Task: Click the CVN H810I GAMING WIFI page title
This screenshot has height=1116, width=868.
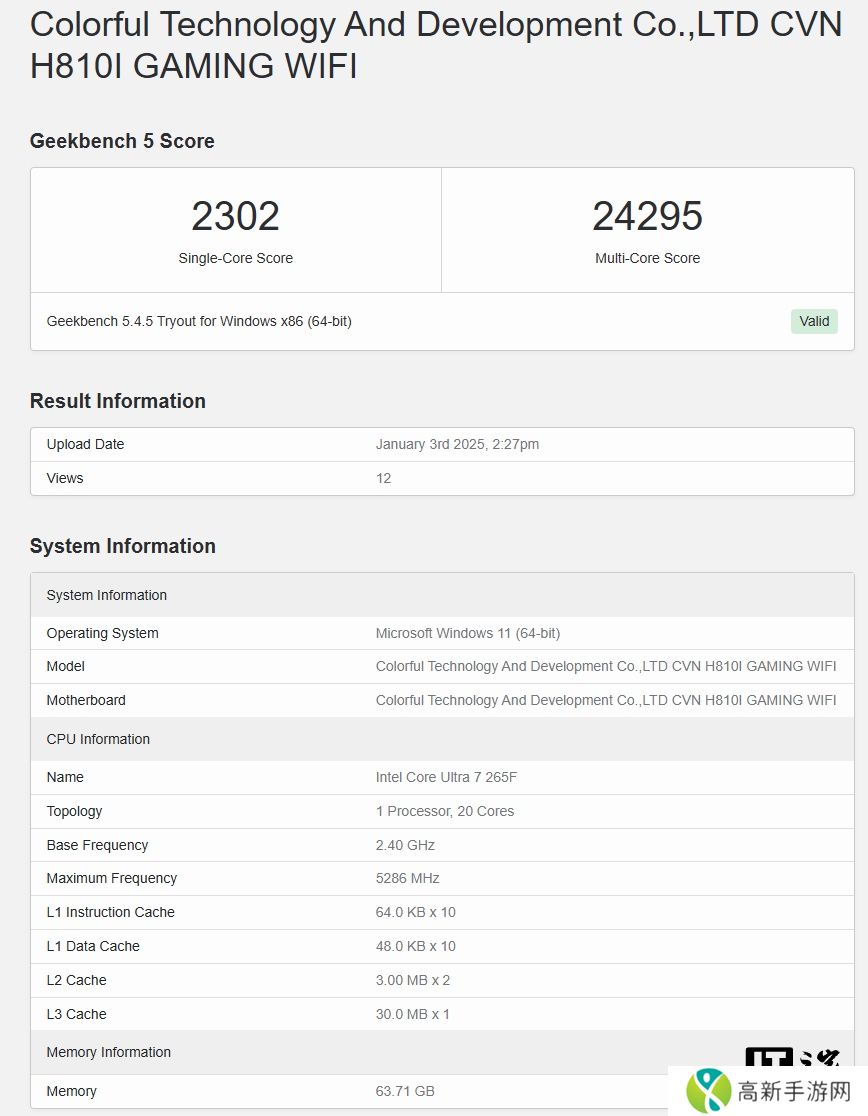Action: (436, 45)
